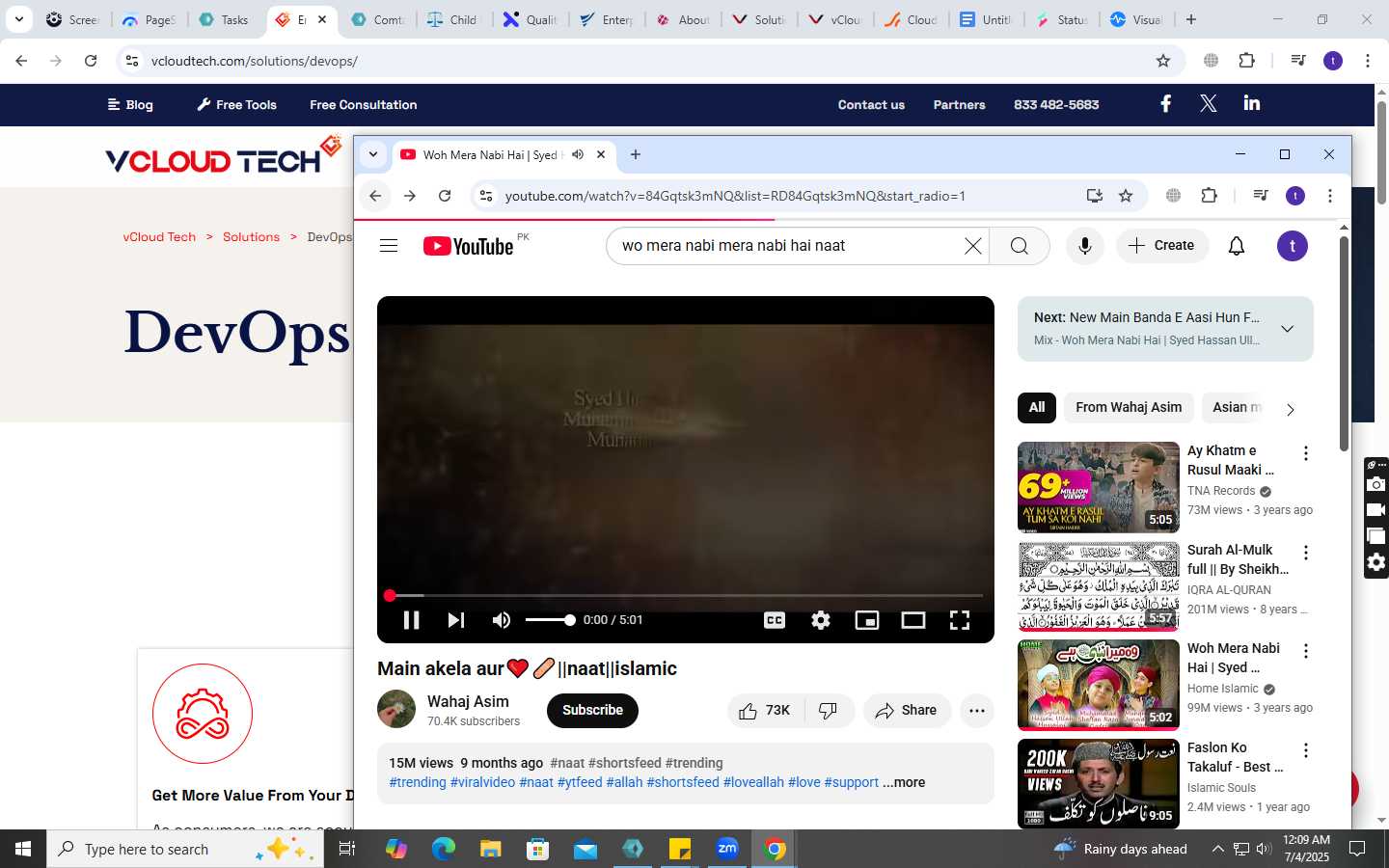This screenshot has width=1389, height=868.
Task: Open media controls in the YouTube window's toolbar
Action: (1261, 196)
